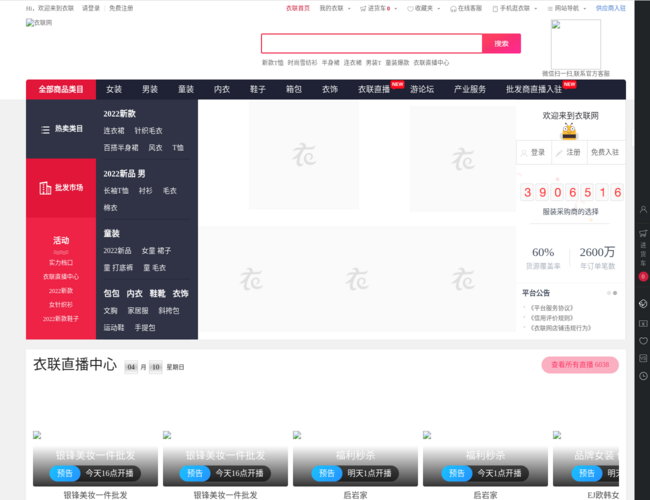
Task: Open the 《平台服务协议》 announcement link
Action: [x=552, y=308]
